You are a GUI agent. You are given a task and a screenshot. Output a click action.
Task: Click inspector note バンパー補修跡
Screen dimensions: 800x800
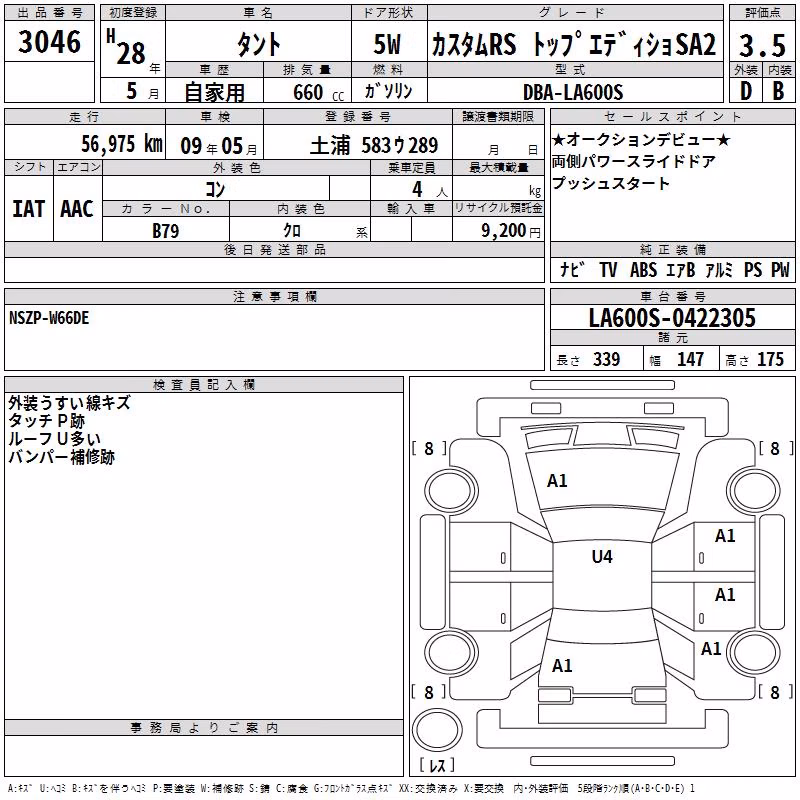tap(61, 457)
